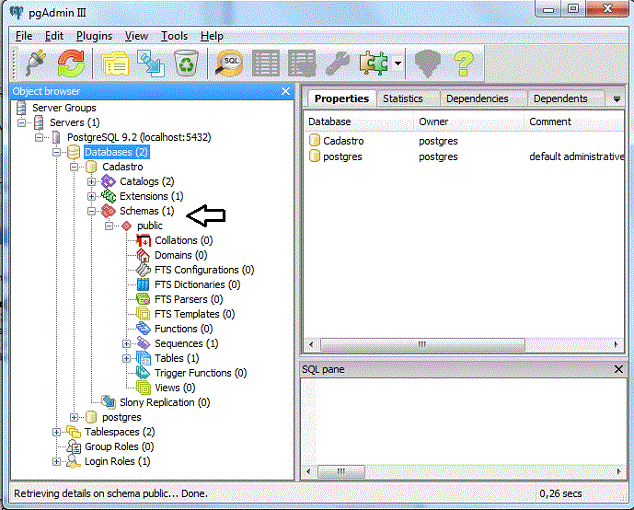Switch to the Statistics tab

coord(403,98)
